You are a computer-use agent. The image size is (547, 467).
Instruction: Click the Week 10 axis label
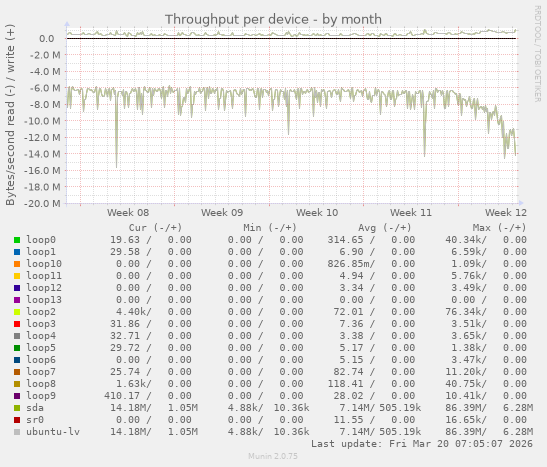point(317,213)
